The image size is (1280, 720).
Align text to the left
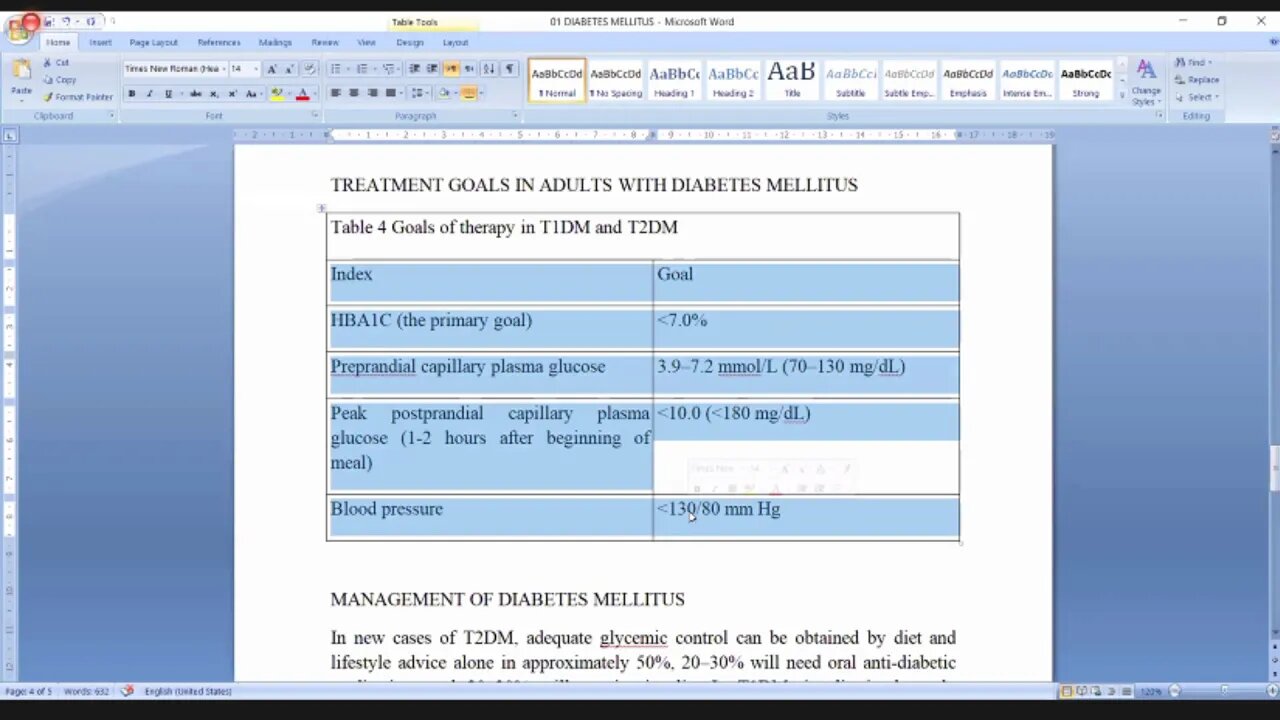click(x=335, y=93)
